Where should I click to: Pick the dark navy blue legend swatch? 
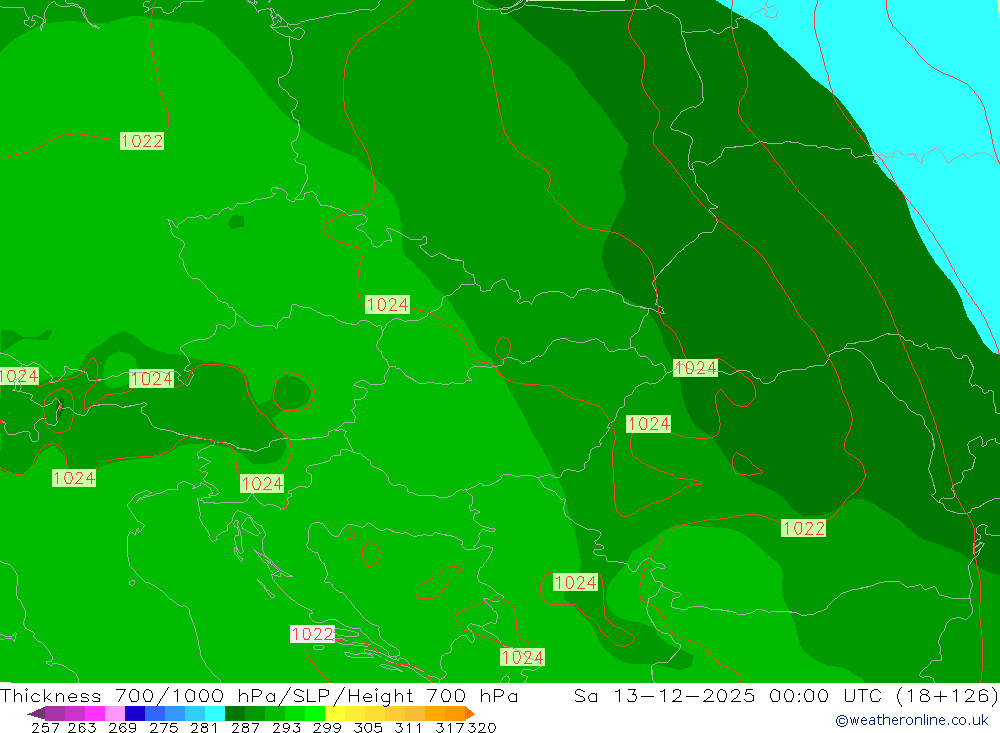[135, 713]
